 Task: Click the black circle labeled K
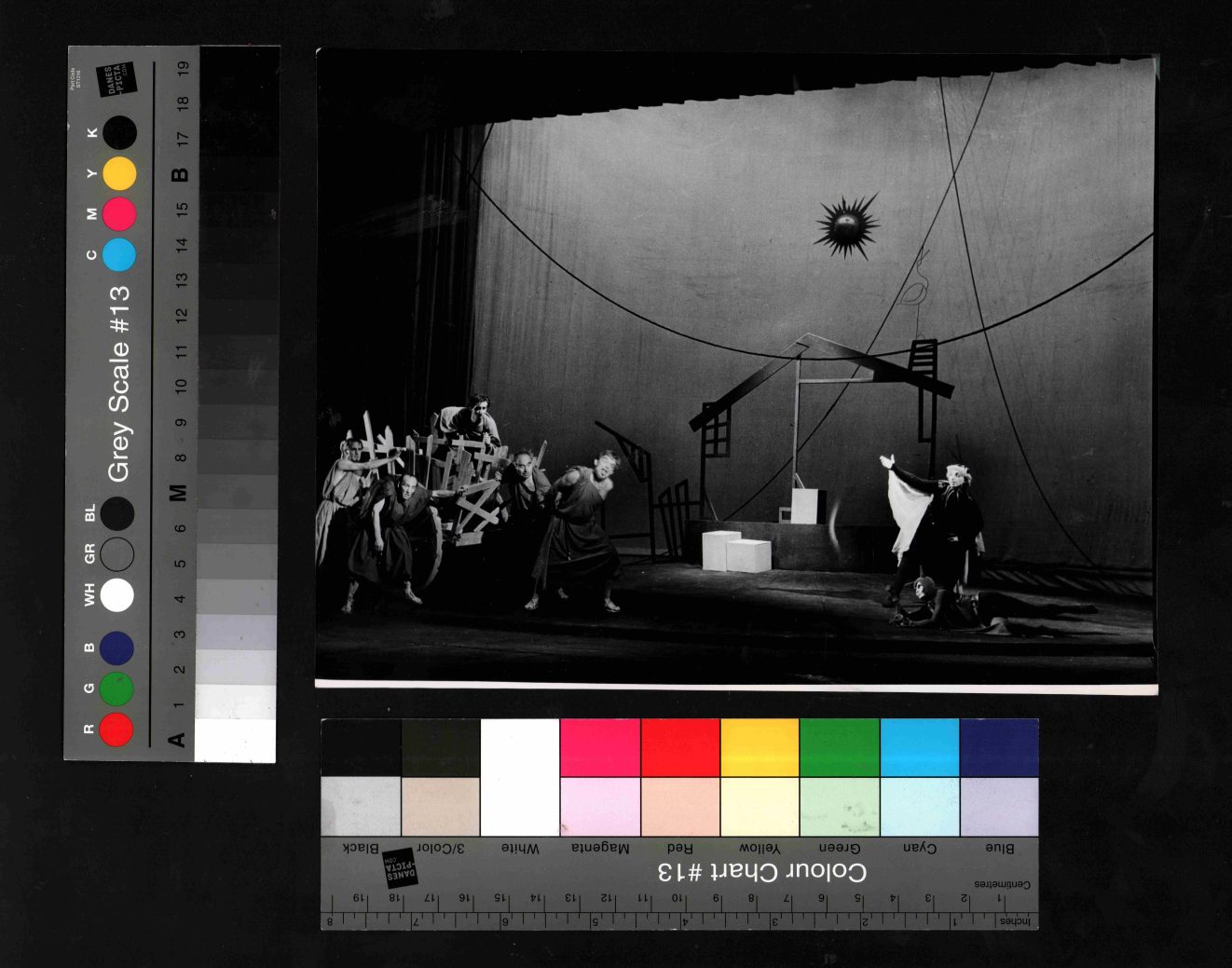(x=119, y=133)
